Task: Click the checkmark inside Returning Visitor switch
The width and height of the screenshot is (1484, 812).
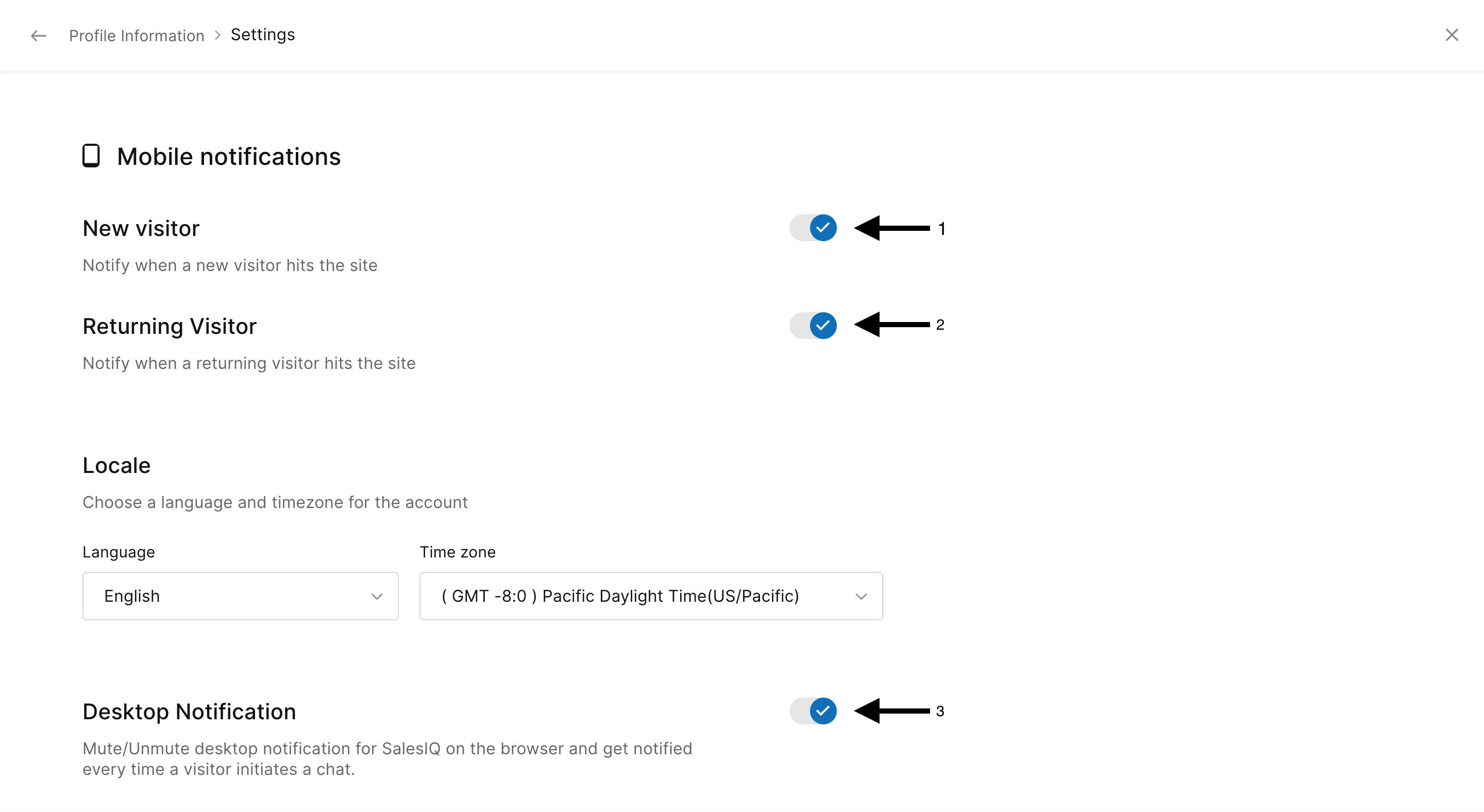Action: click(823, 326)
